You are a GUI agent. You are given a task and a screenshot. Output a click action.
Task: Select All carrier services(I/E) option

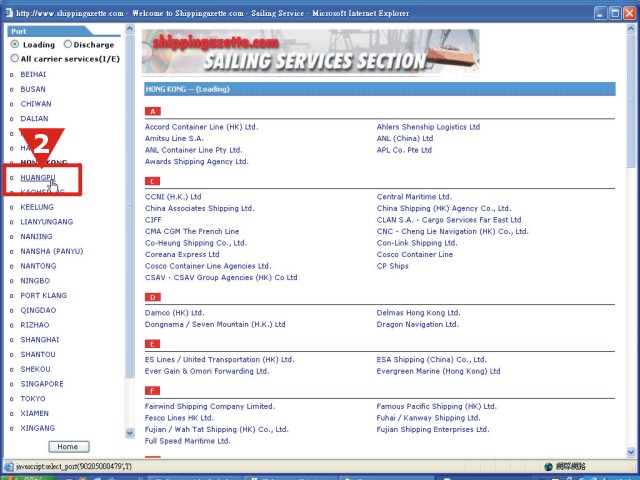pos(15,58)
